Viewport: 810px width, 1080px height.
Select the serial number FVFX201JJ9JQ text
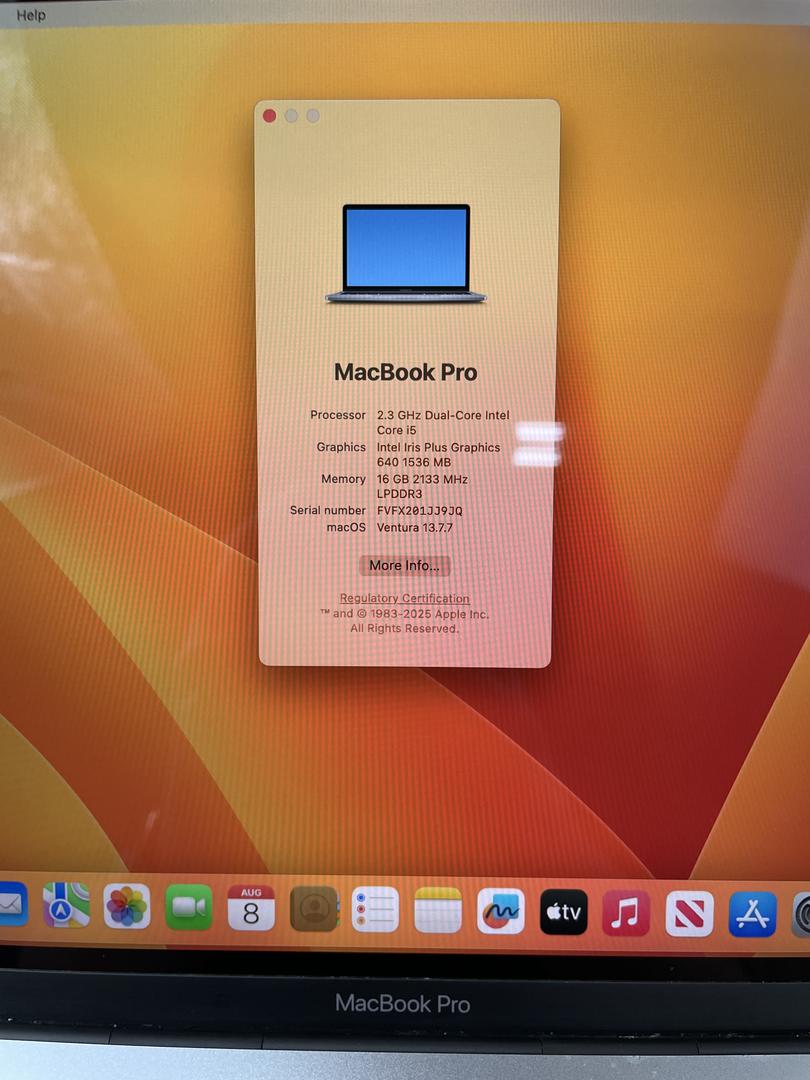coord(419,511)
